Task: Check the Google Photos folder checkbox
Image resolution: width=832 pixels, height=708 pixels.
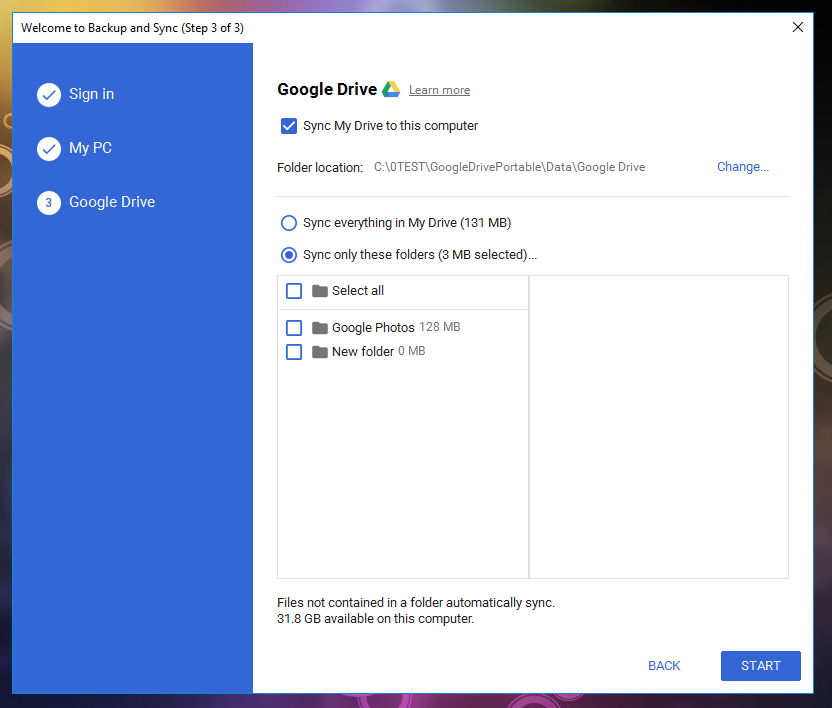Action: [294, 328]
